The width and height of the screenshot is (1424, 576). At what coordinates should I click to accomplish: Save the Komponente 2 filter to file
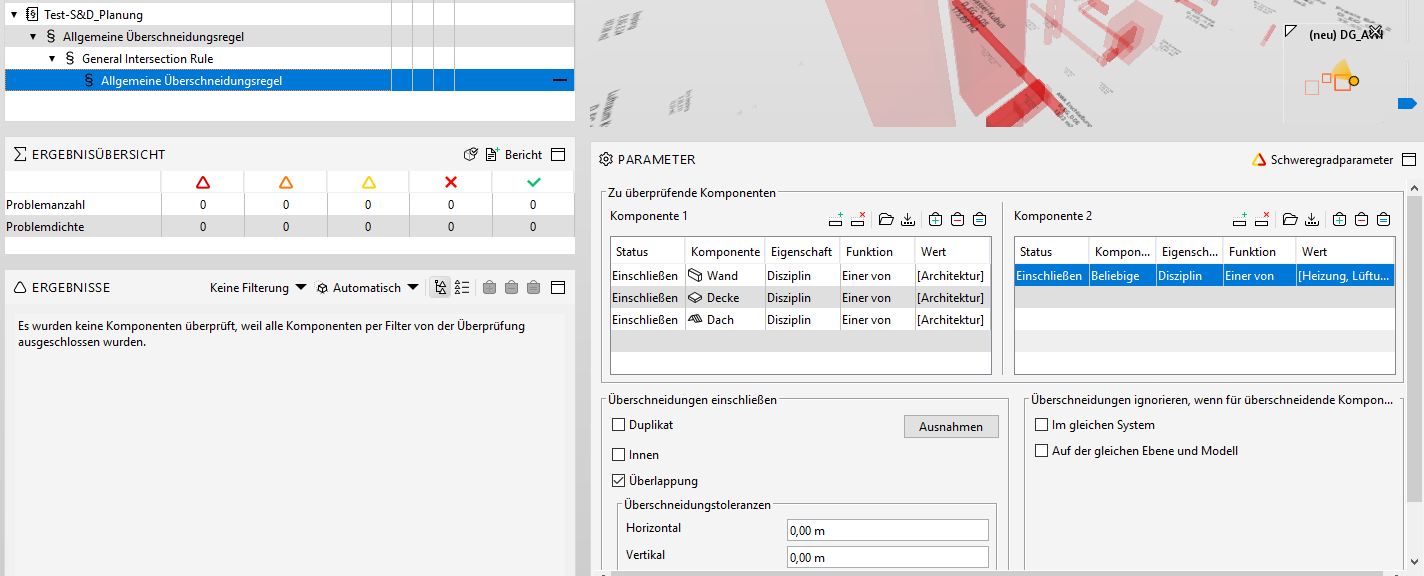click(1312, 219)
